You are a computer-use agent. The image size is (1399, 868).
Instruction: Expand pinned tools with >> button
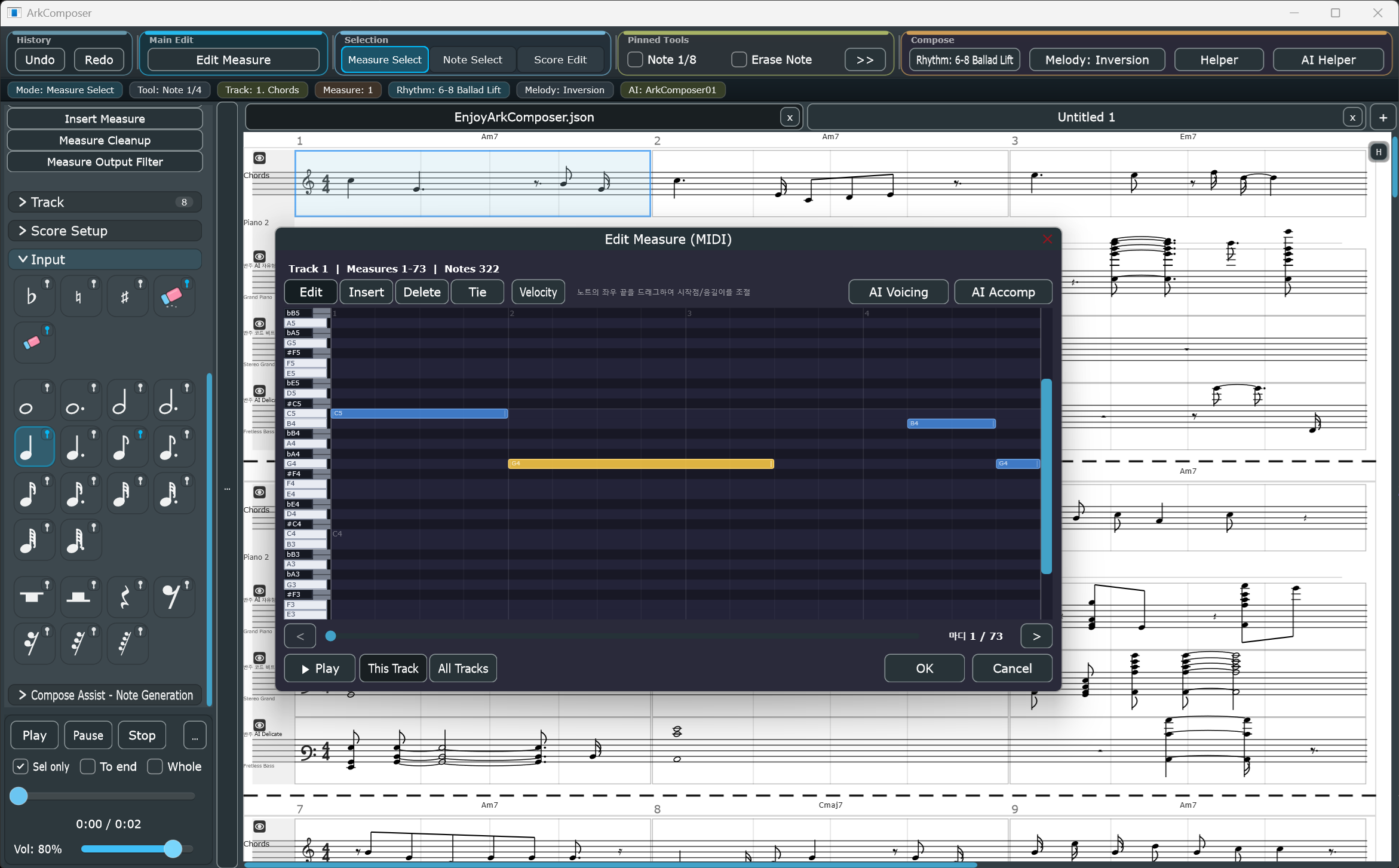click(865, 60)
